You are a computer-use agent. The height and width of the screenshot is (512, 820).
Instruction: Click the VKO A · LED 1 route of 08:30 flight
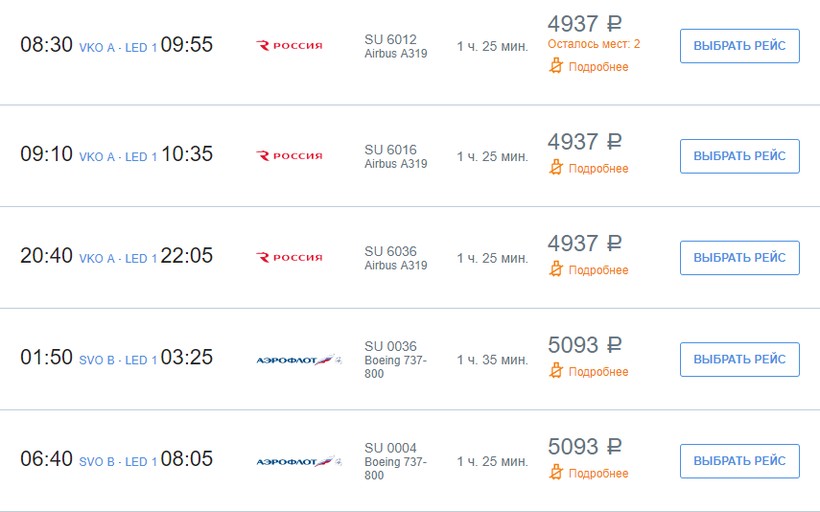tap(118, 47)
